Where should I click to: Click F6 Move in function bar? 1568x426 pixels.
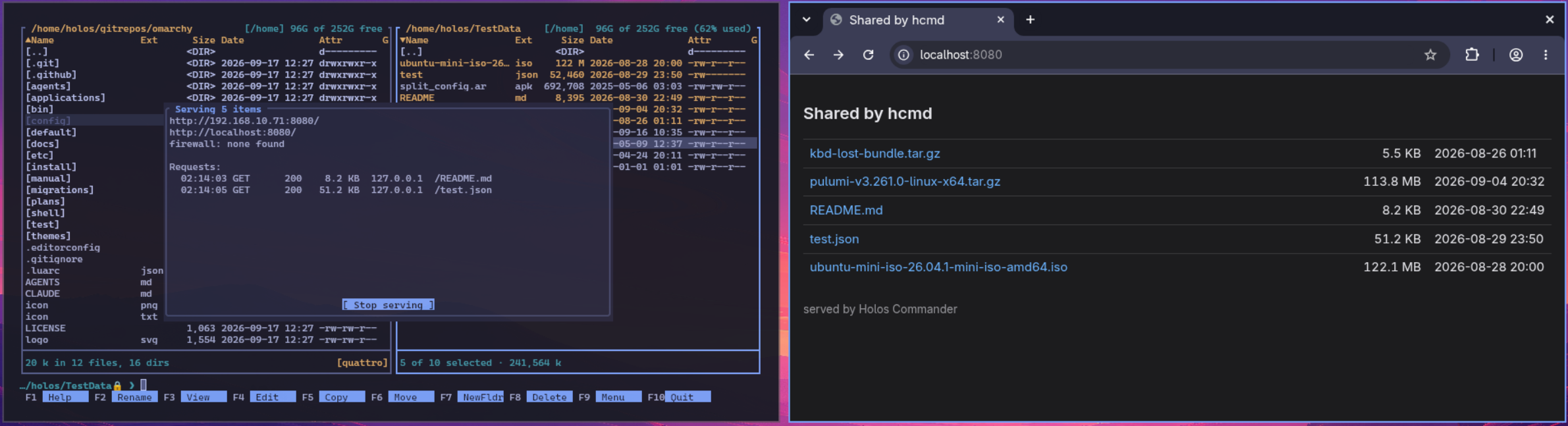point(402,397)
